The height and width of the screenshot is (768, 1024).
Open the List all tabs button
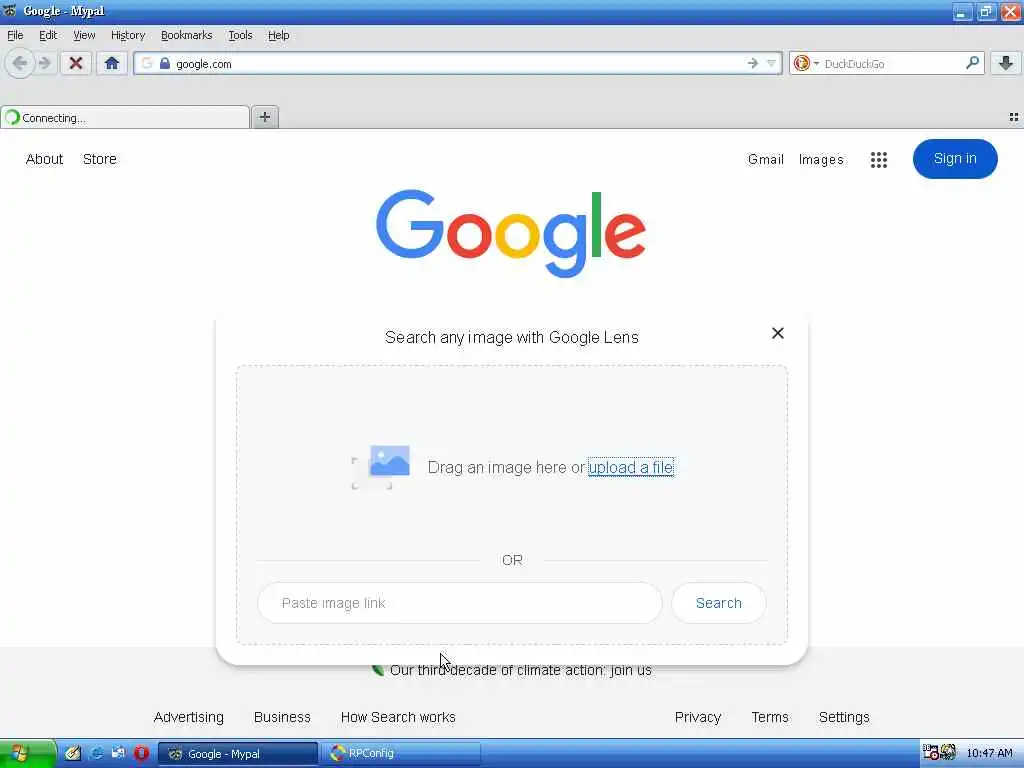tap(1014, 118)
